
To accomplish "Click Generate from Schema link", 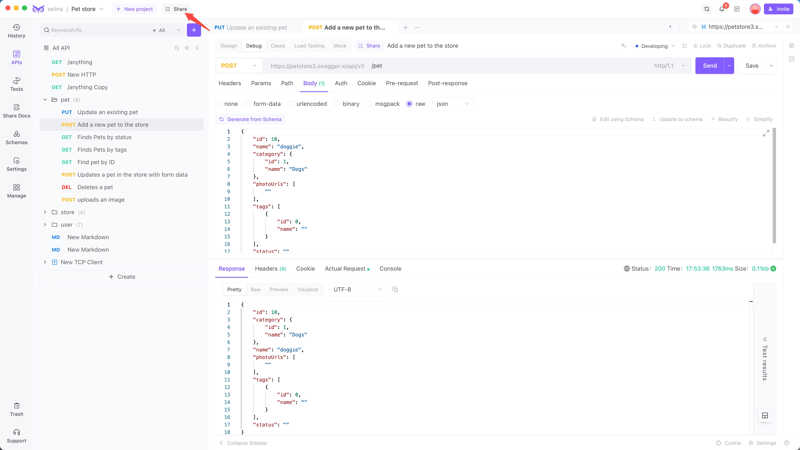I will pos(251,119).
